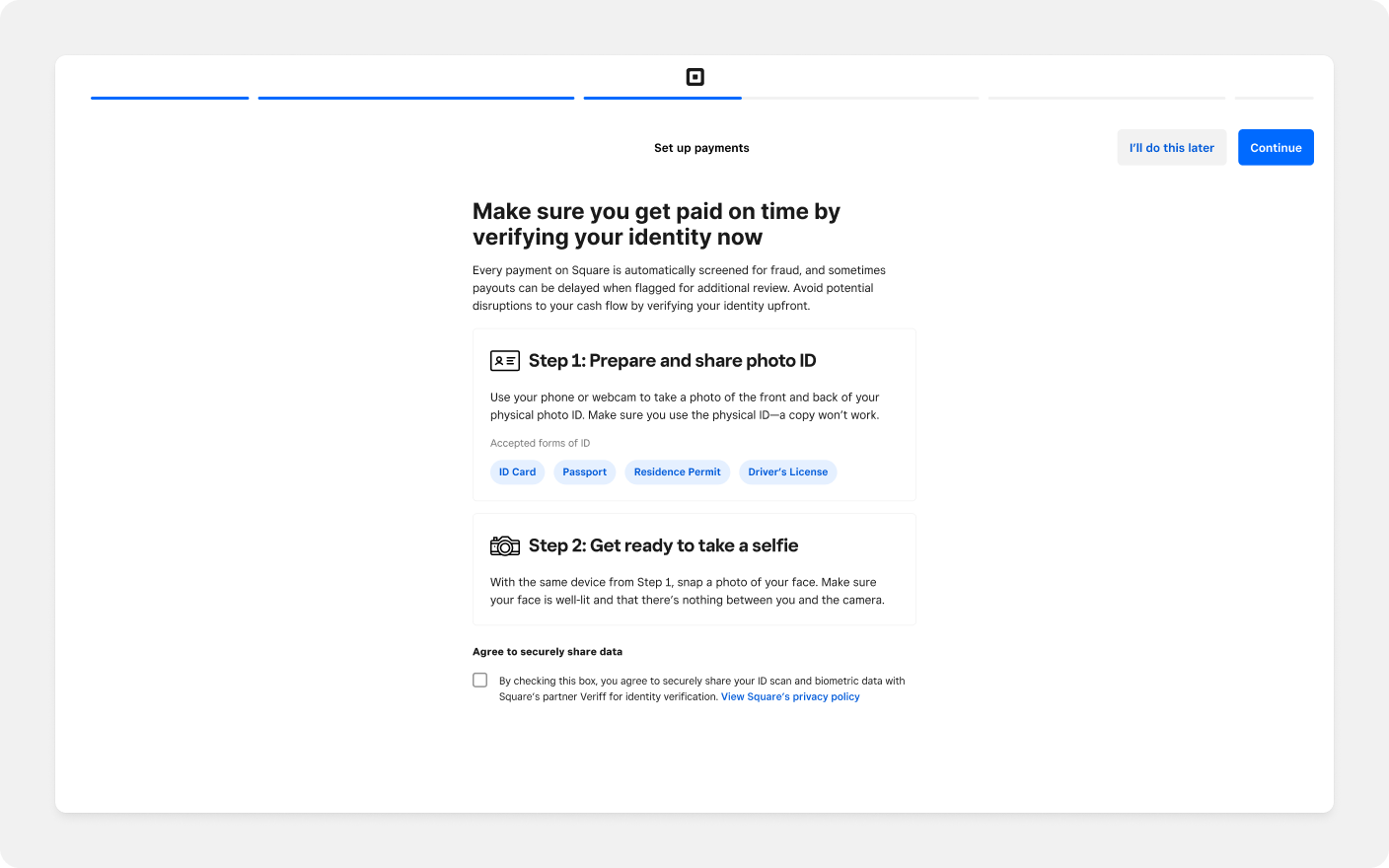Select the ID Card chip

click(517, 471)
